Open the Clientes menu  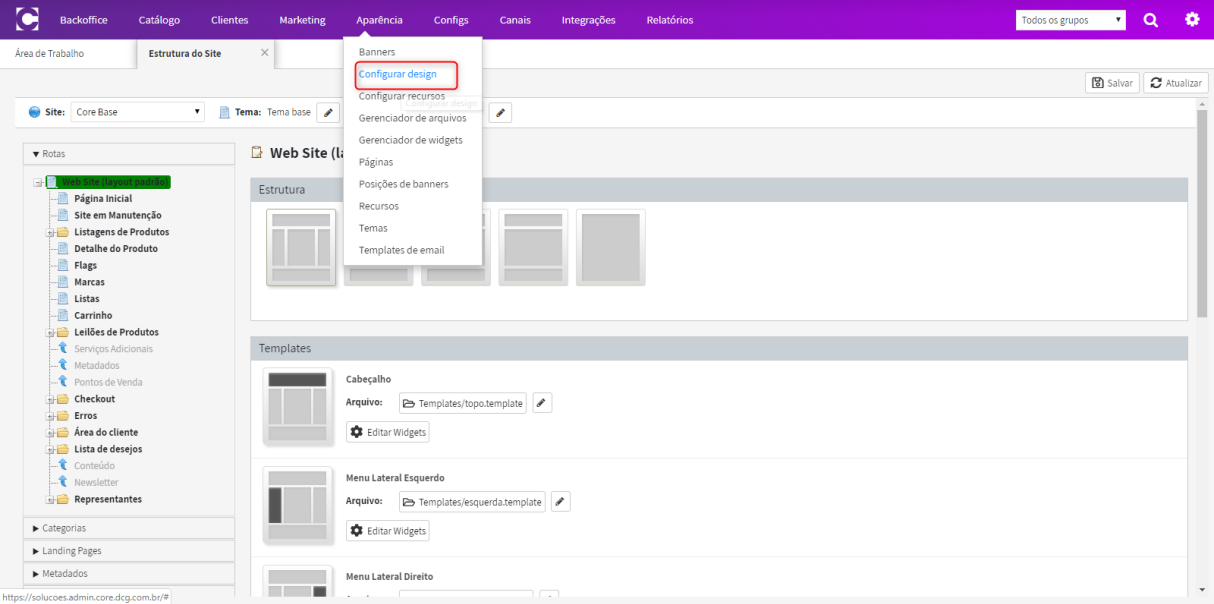(230, 20)
